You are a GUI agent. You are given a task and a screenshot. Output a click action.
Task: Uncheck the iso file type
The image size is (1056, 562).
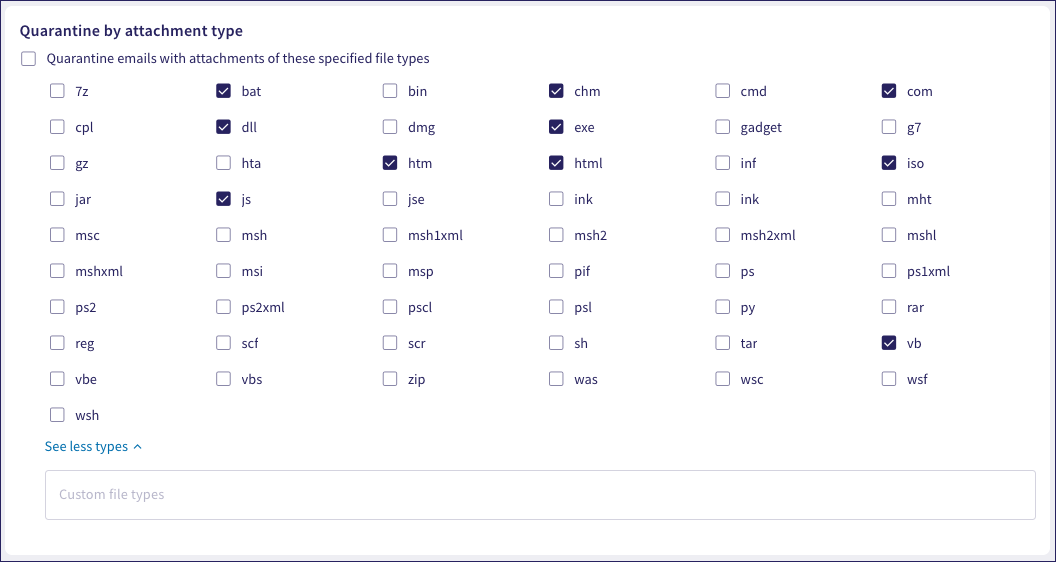point(889,163)
